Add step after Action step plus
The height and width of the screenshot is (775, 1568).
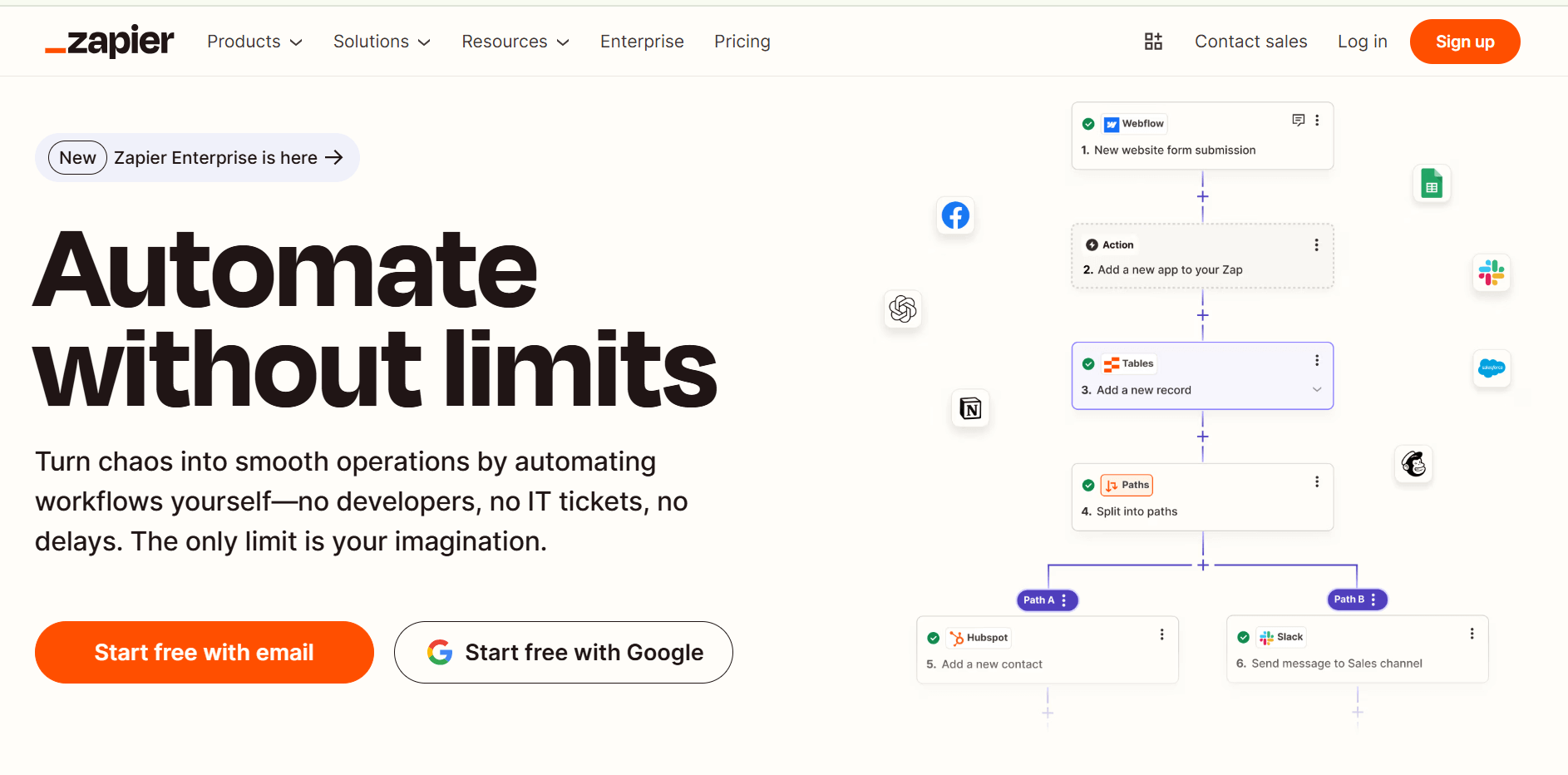[1202, 315]
